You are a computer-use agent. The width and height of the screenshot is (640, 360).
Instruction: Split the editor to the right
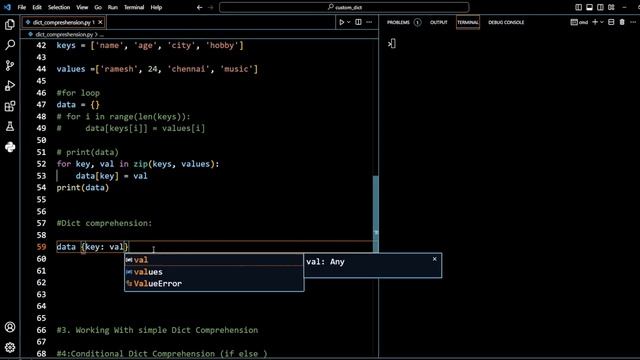[x=358, y=22]
